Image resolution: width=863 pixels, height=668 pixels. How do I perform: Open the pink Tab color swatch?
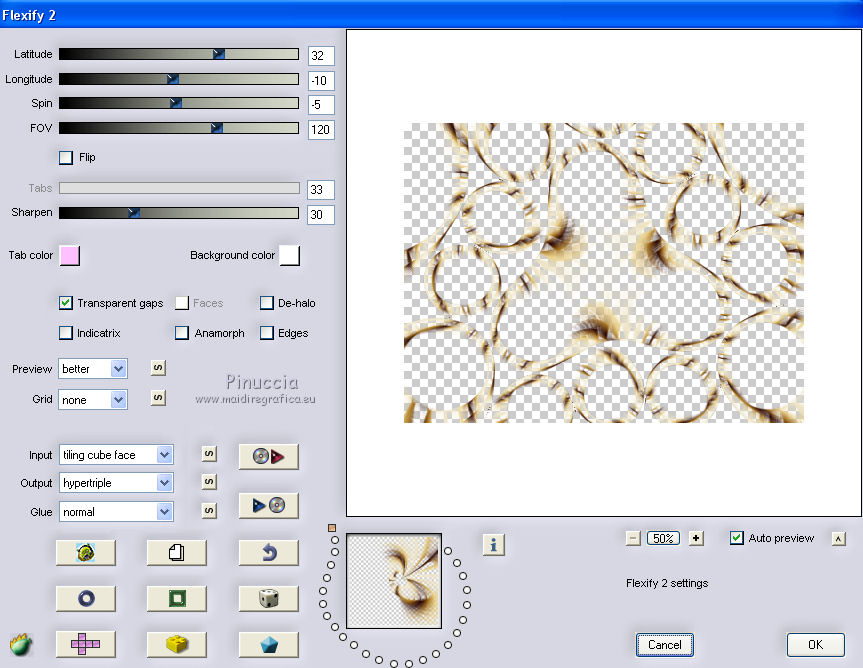point(70,256)
